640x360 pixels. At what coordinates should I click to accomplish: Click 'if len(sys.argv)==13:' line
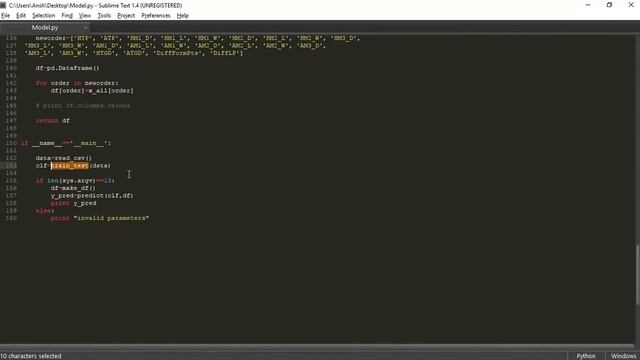[x=75, y=181]
